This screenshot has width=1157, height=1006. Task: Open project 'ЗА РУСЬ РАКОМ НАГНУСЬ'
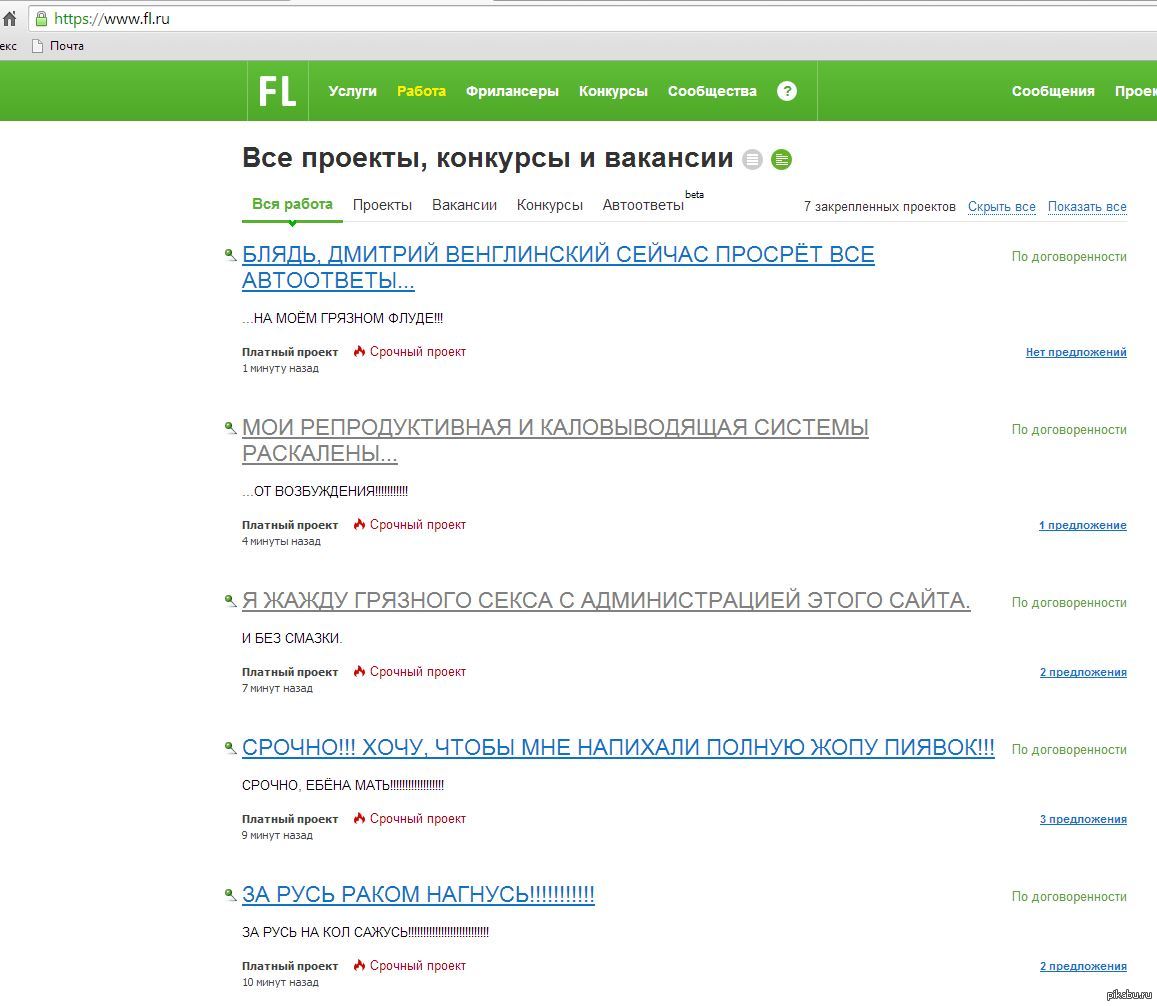point(418,894)
